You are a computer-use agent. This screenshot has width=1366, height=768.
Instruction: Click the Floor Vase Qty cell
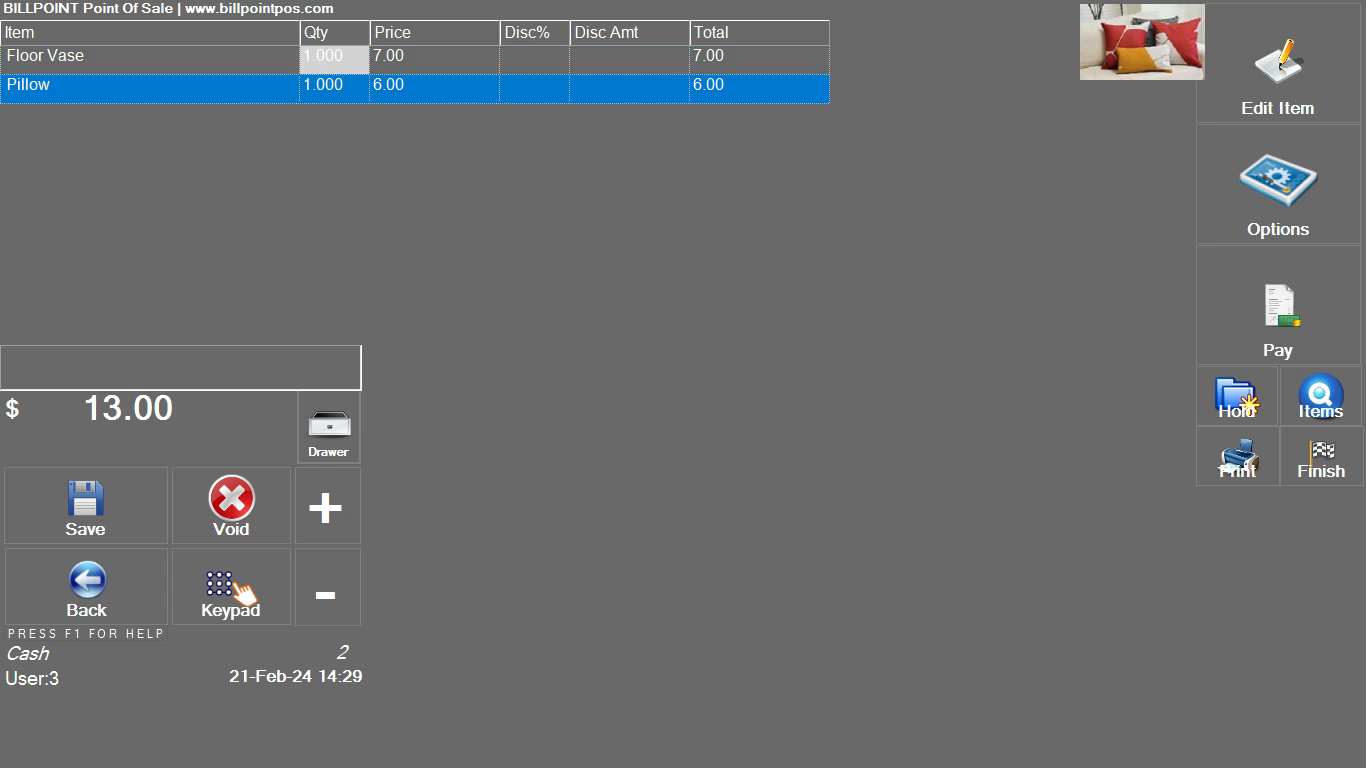334,58
